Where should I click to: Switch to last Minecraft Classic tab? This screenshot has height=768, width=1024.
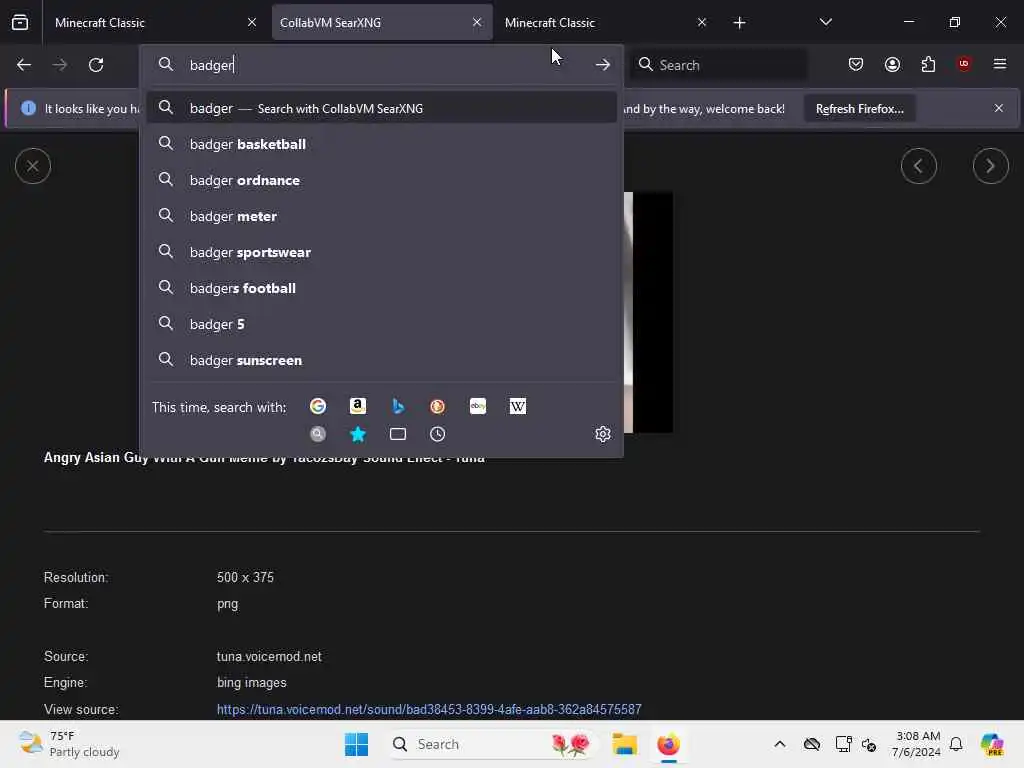pos(605,23)
